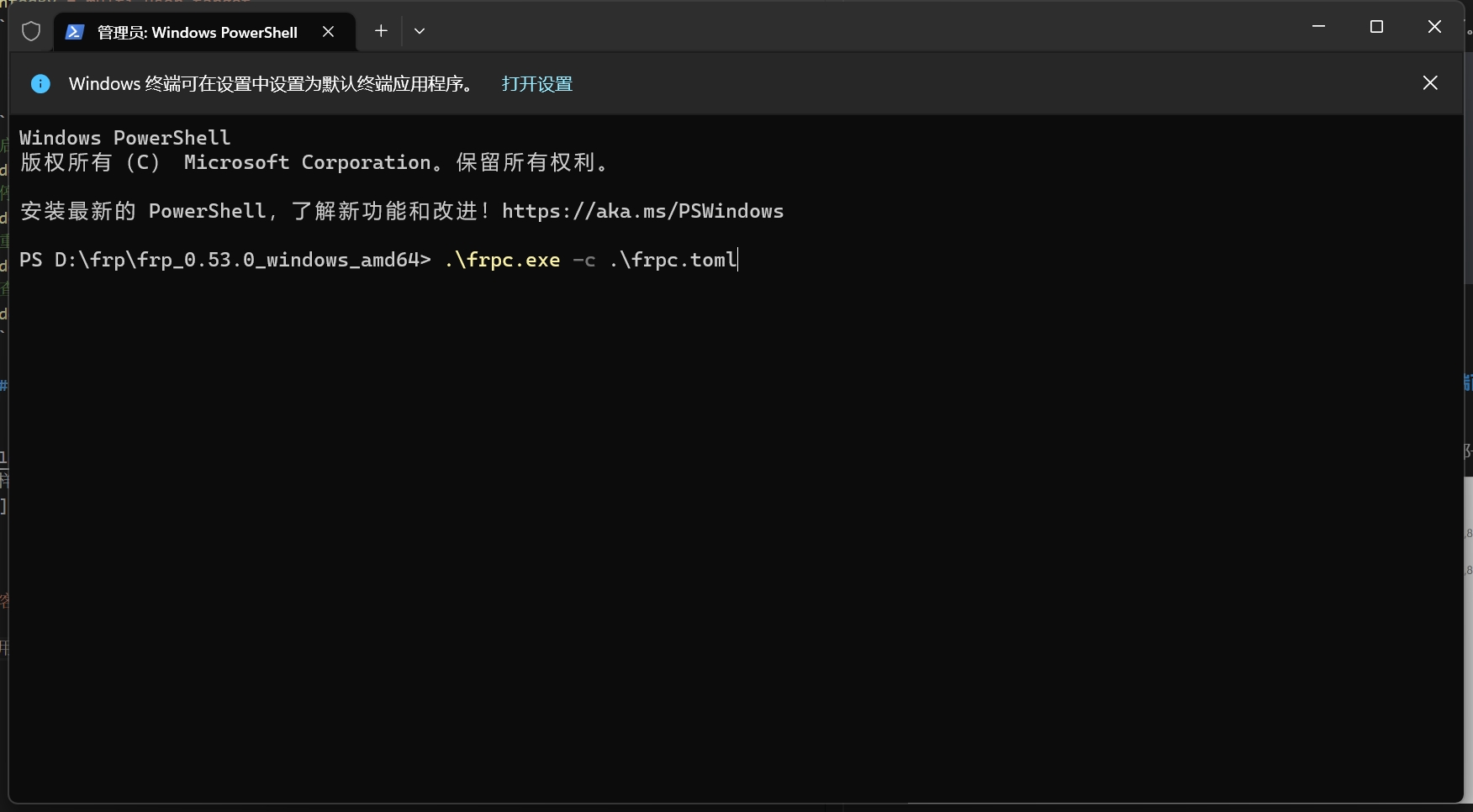Dismiss the default terminal notification bar
This screenshot has height=812, width=1473.
[x=1430, y=82]
